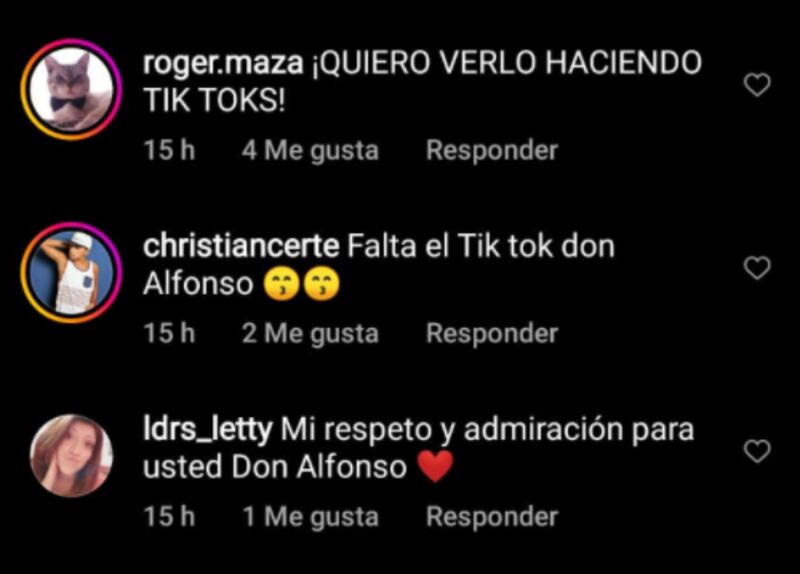Click the "Mi respeto y admiración" comment text
The width and height of the screenshot is (800, 574).
tap(418, 448)
